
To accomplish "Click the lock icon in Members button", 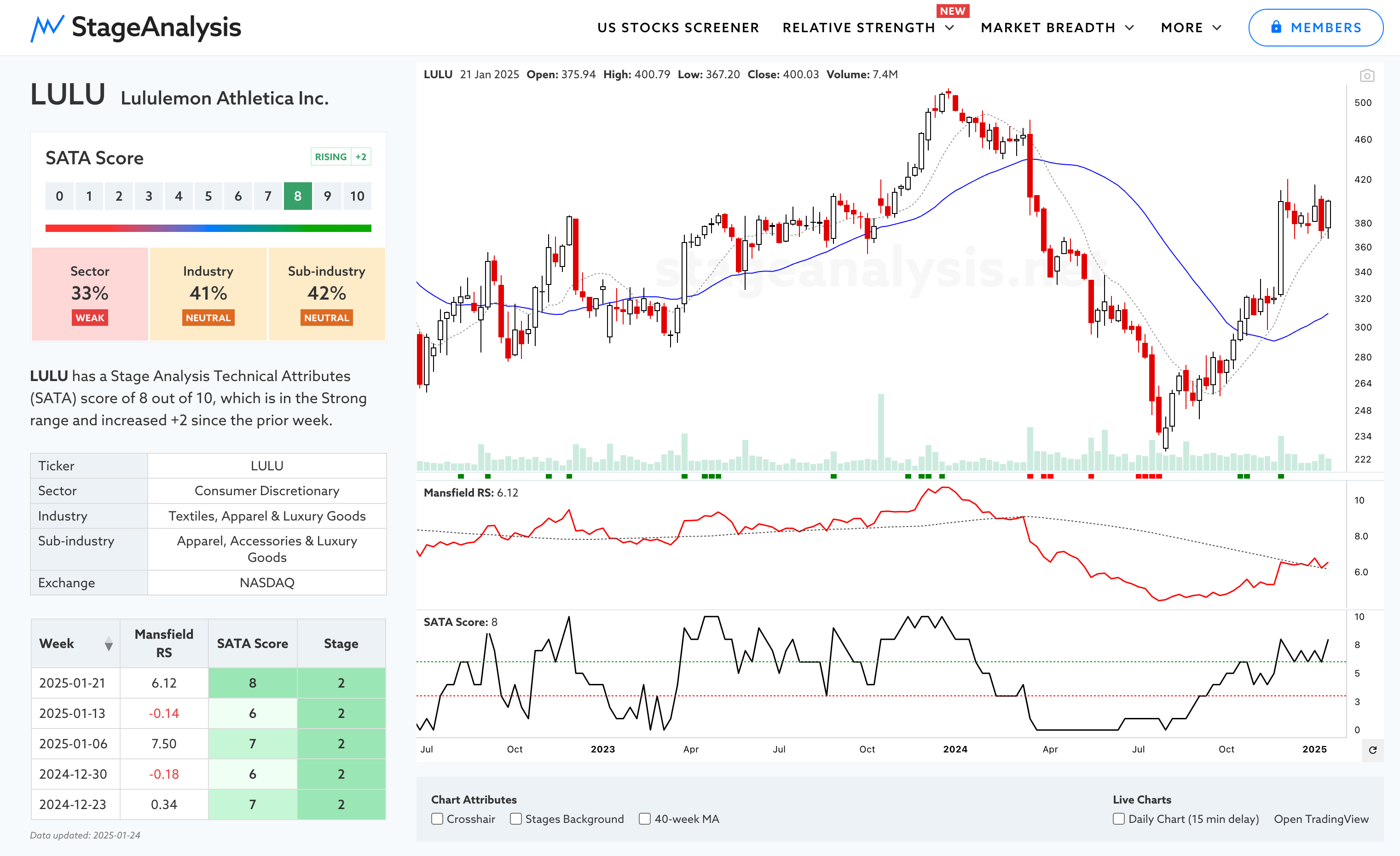I will (x=1276, y=27).
